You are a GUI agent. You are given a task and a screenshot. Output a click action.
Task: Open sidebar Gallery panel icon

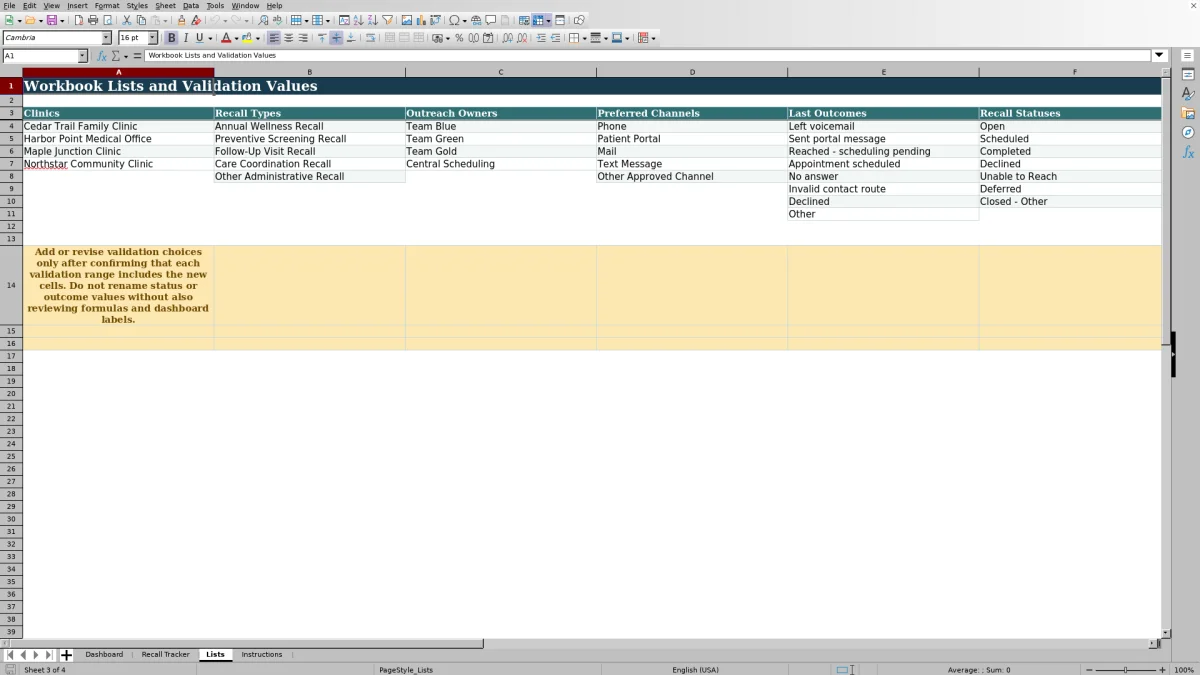(x=1188, y=113)
